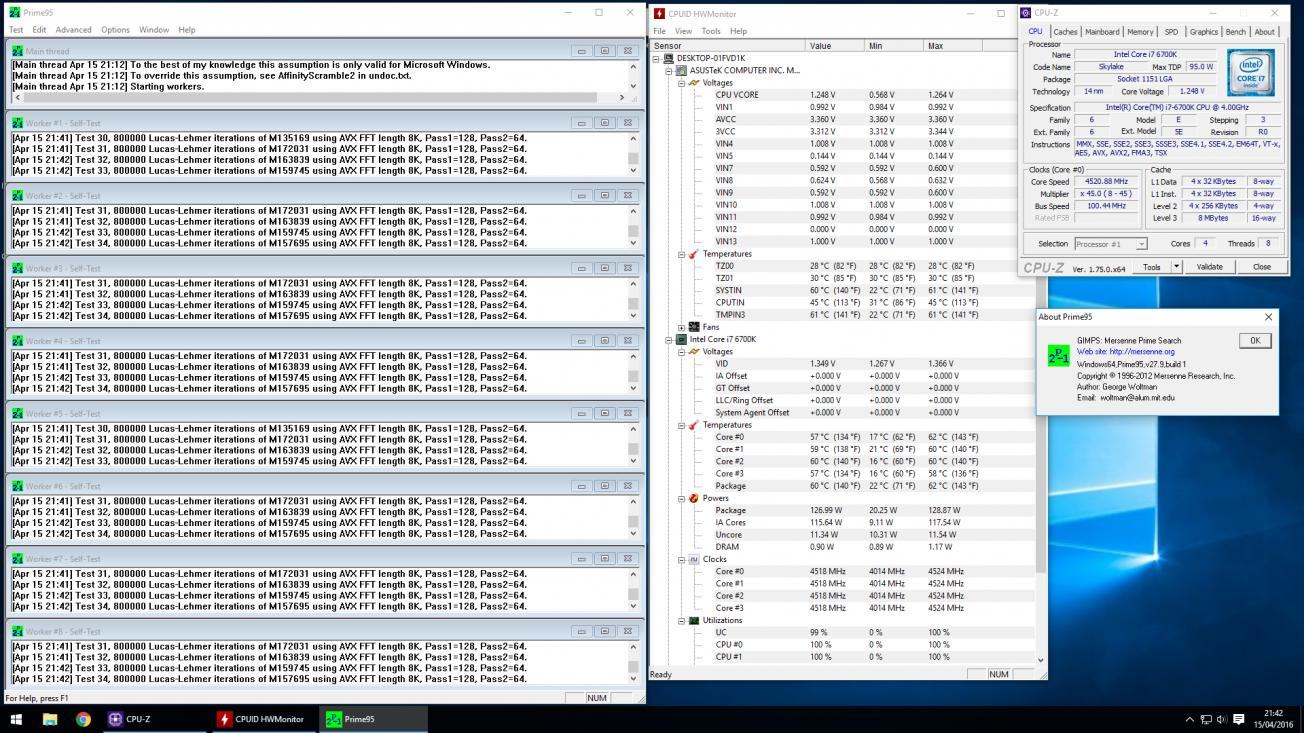Collapse the Powers node in HWMonitor
The image size is (1304, 733).
(682, 498)
